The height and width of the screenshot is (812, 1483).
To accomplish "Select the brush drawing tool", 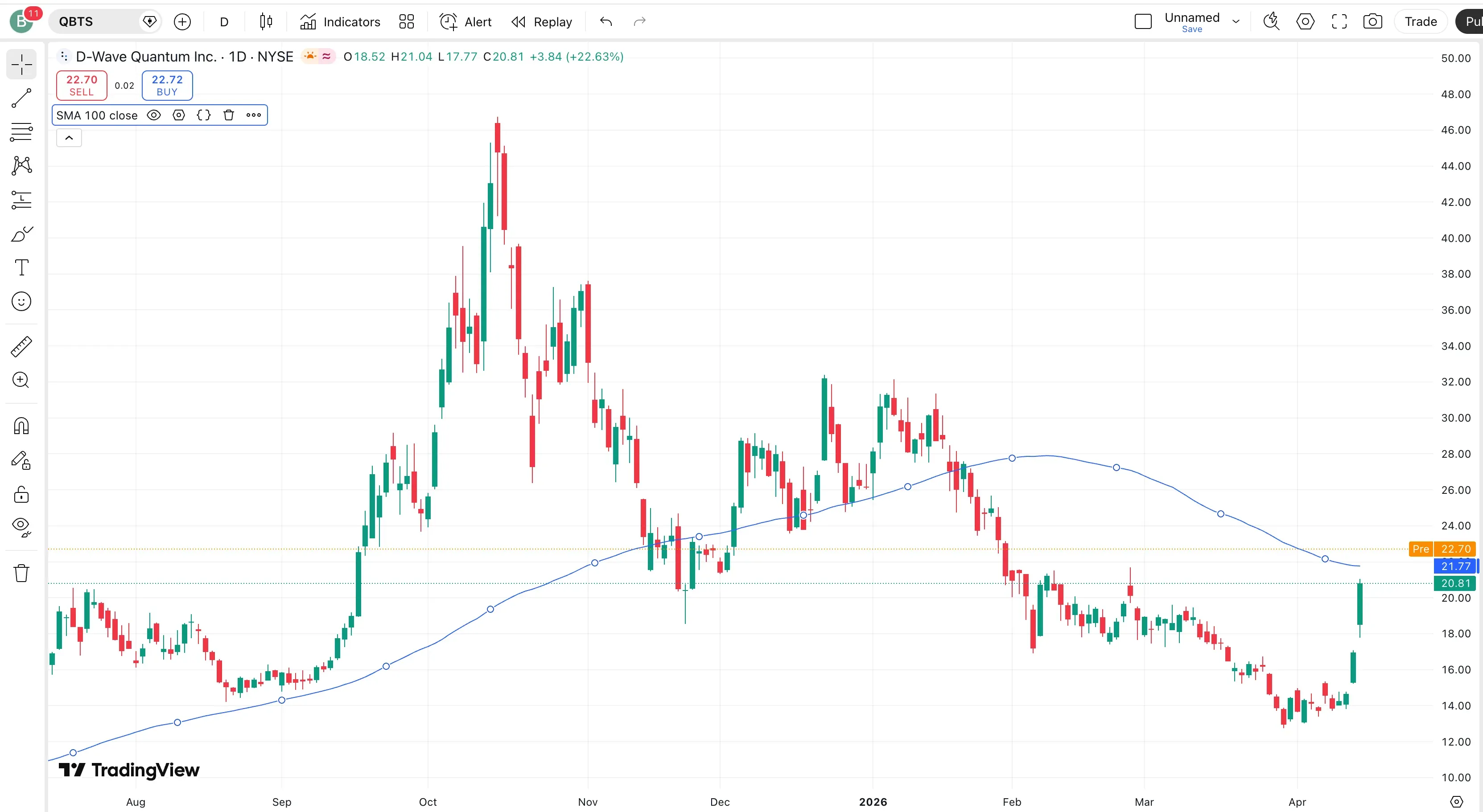I will tap(21, 234).
